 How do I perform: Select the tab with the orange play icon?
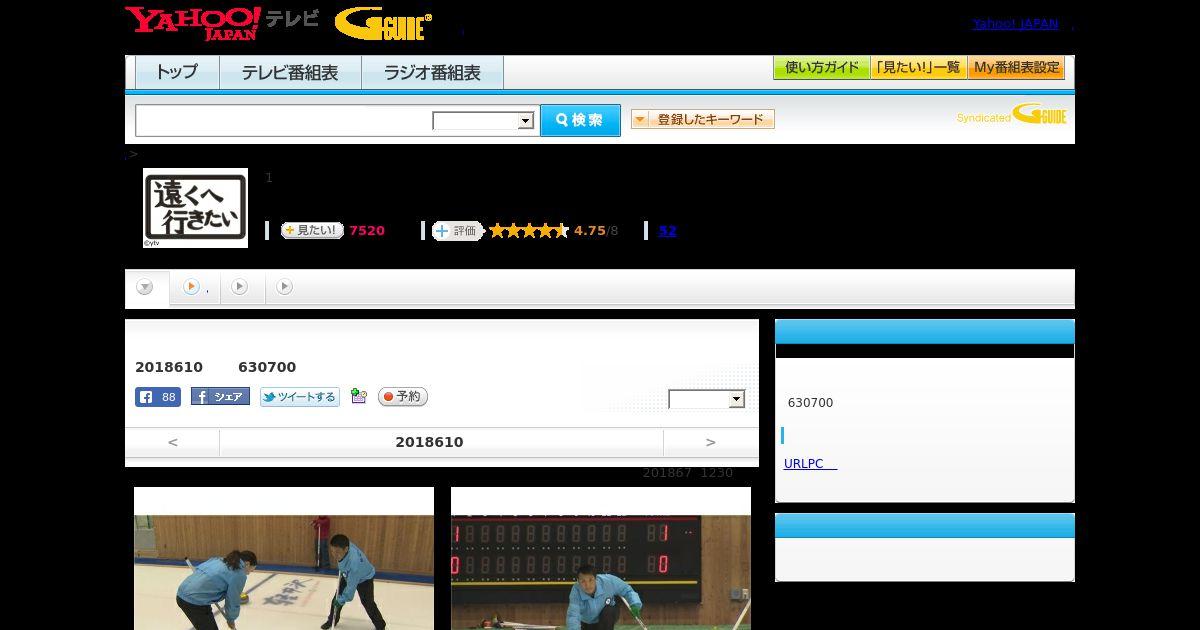194,287
